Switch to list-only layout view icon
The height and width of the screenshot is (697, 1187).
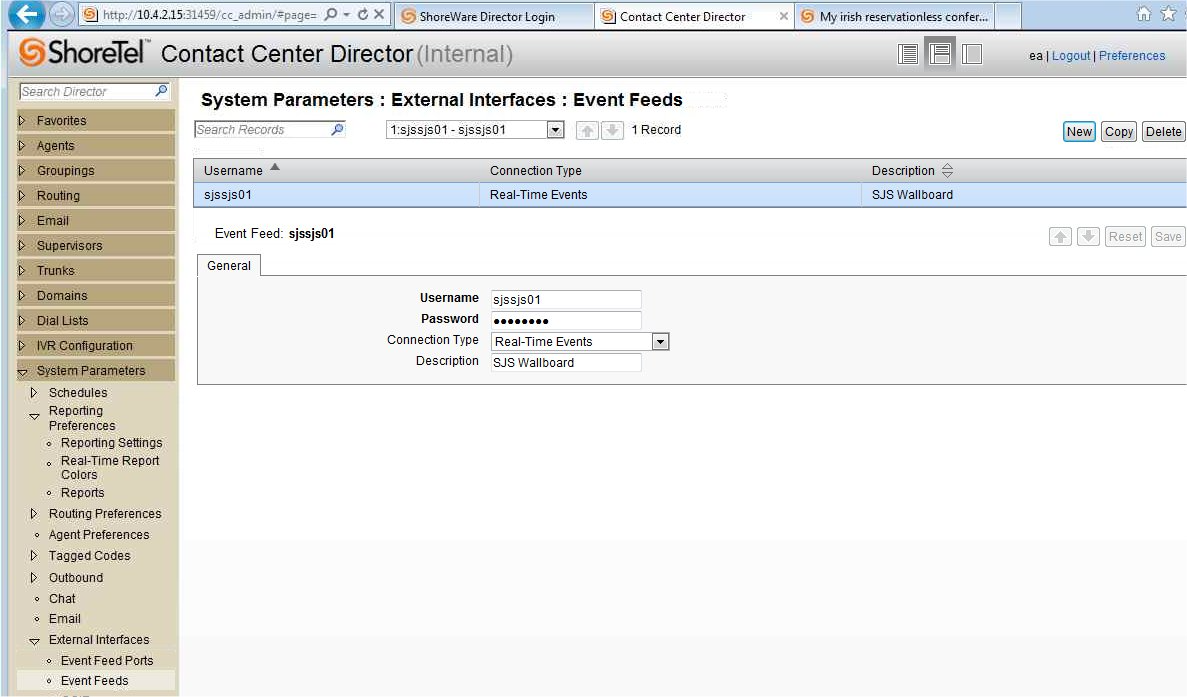click(908, 55)
